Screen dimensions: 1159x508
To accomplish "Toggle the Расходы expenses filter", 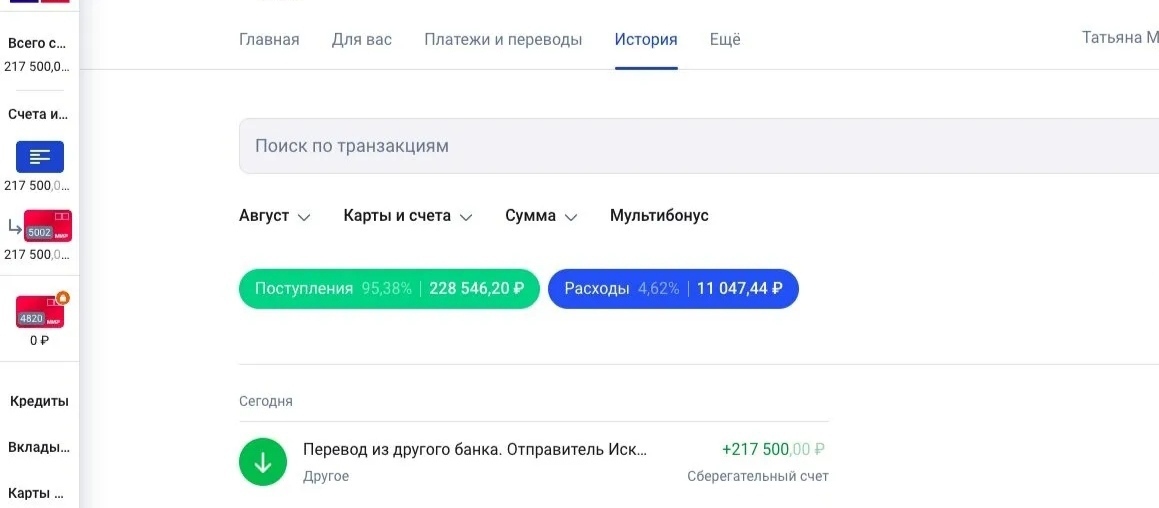I will coord(673,289).
